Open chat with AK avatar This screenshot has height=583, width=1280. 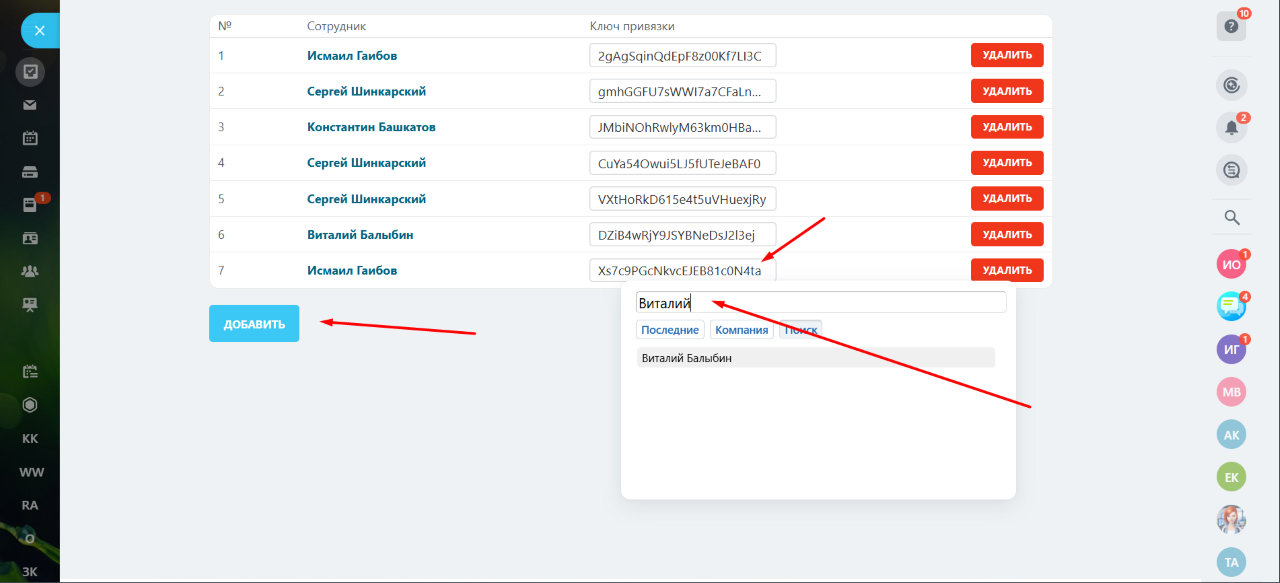pos(1231,434)
